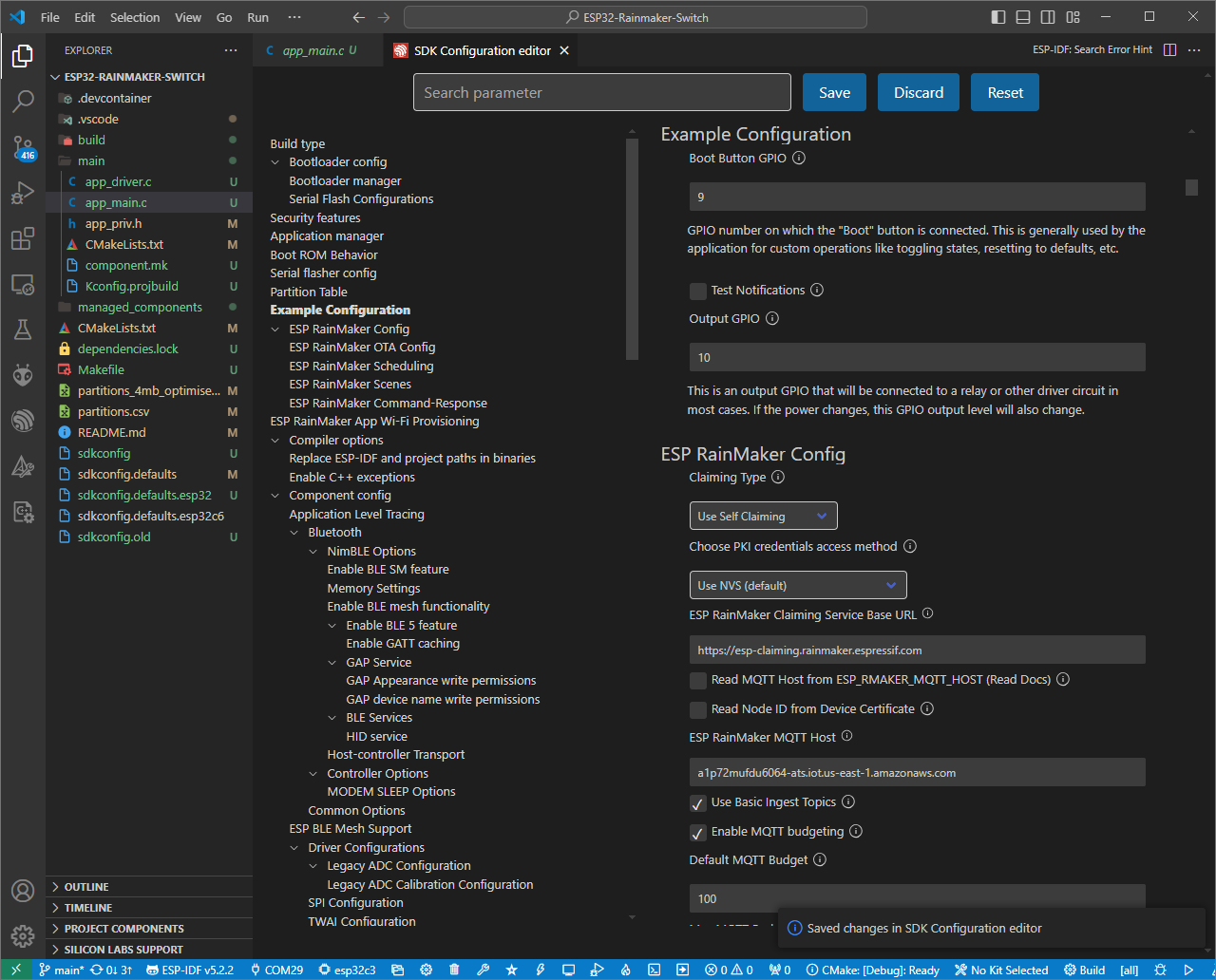
Task: Open the Selection menu
Action: click(x=135, y=17)
